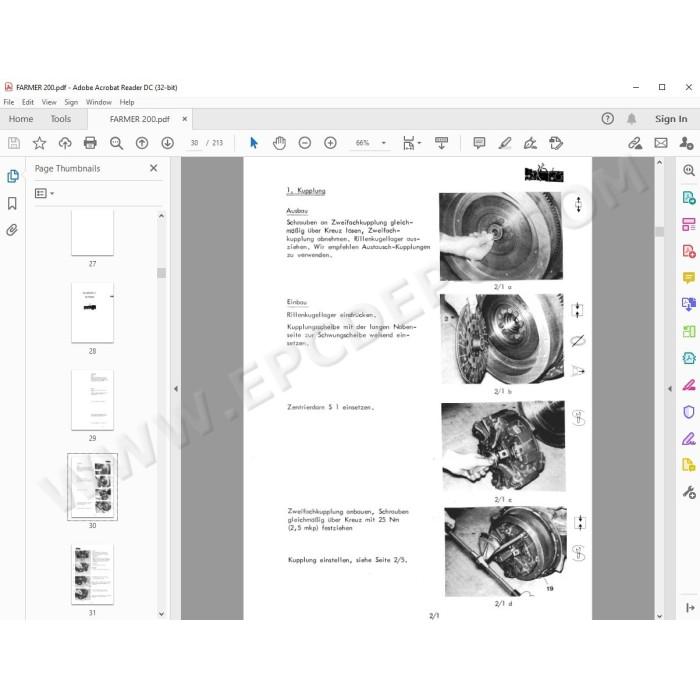Click the Zoom In plus icon
The height and width of the screenshot is (700, 700).
(x=330, y=143)
